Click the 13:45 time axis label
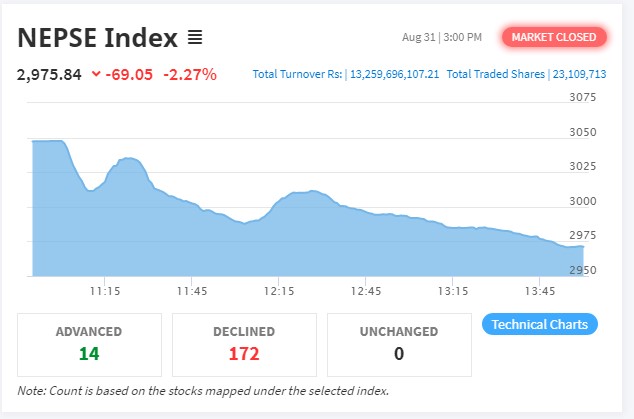 (540, 291)
